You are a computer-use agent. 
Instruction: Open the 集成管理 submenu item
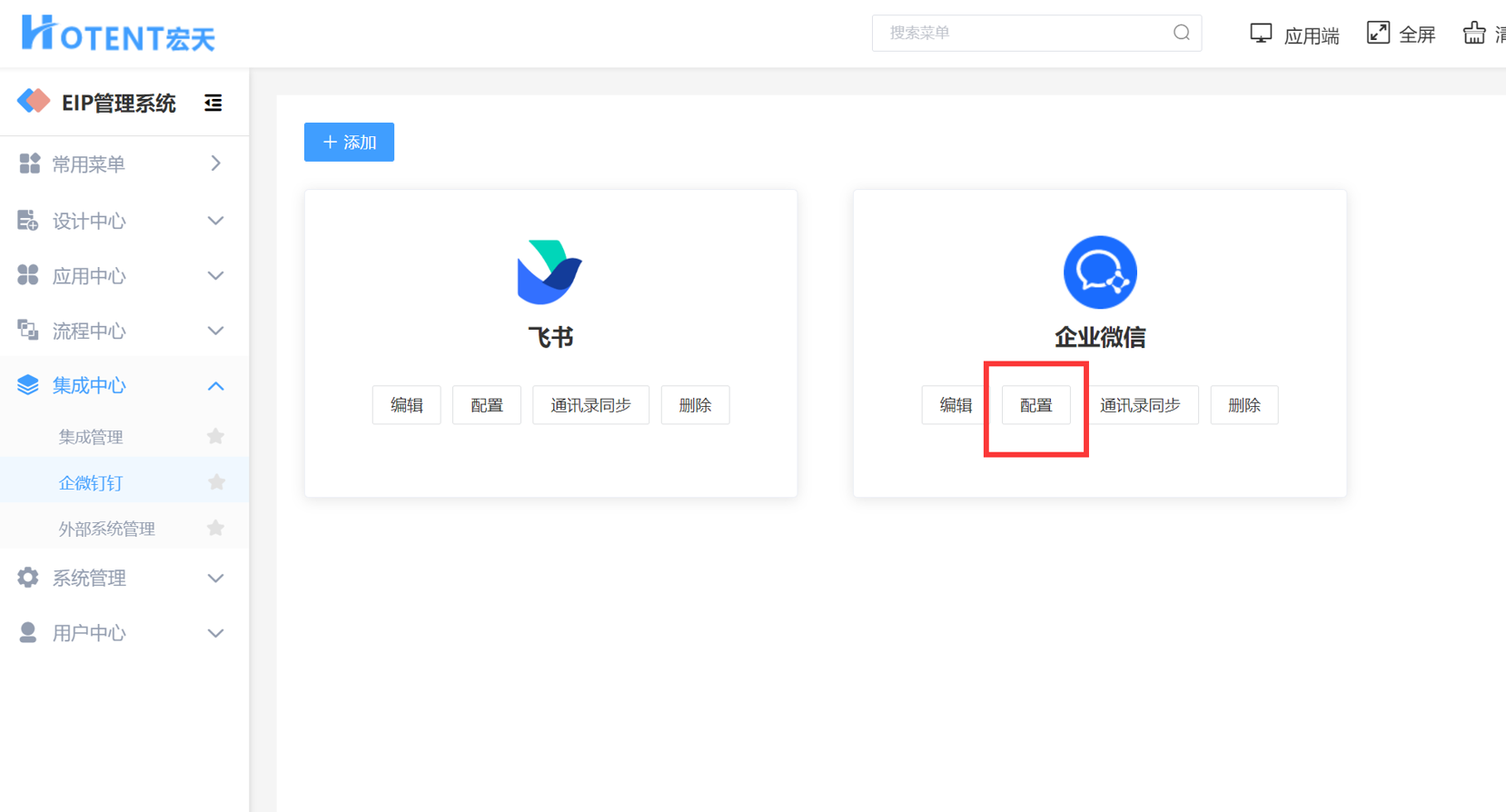[x=91, y=437]
